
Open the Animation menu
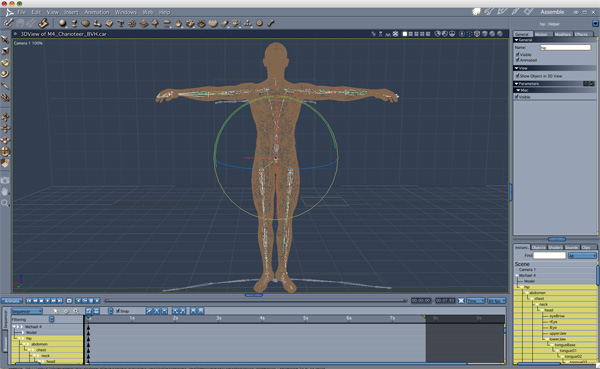[x=96, y=12]
